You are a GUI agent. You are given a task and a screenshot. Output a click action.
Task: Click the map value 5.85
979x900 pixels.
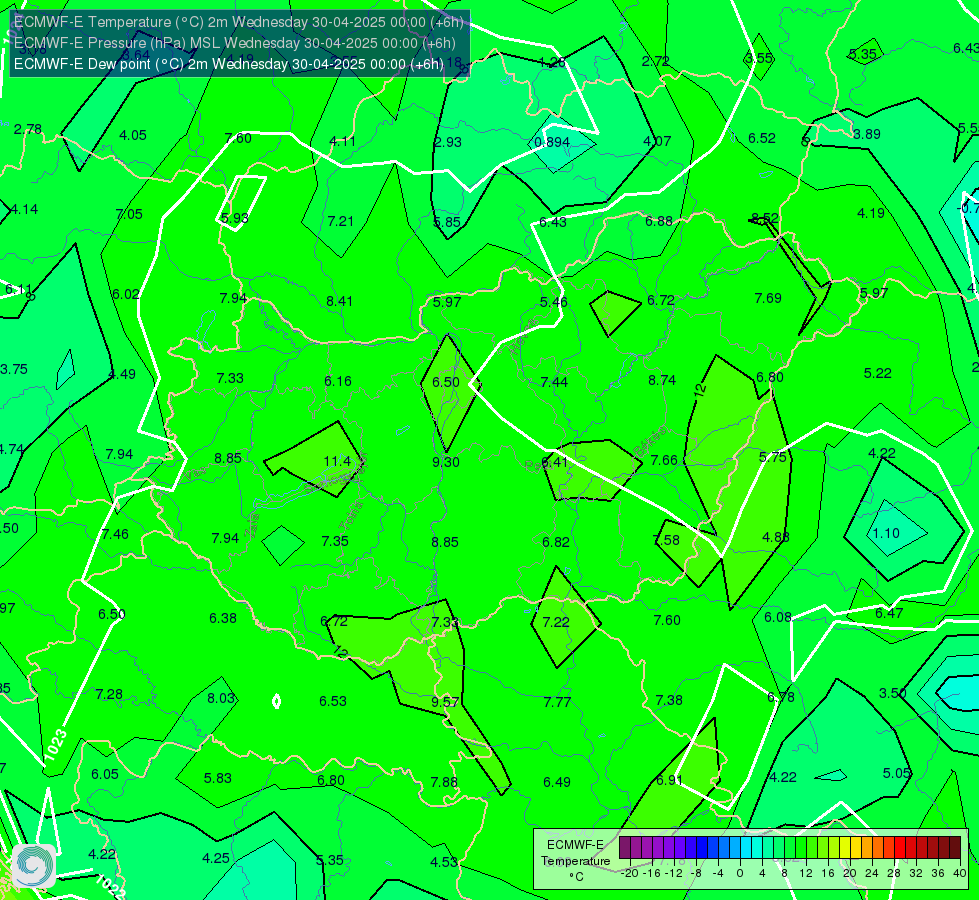point(447,222)
